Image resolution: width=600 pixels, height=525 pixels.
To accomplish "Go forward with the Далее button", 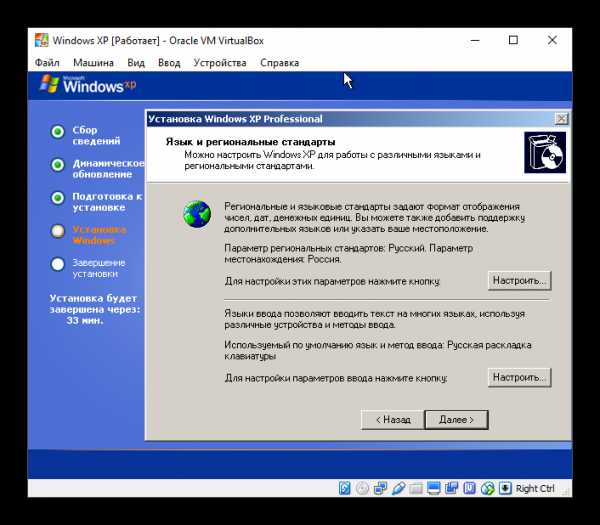I will coord(456,419).
